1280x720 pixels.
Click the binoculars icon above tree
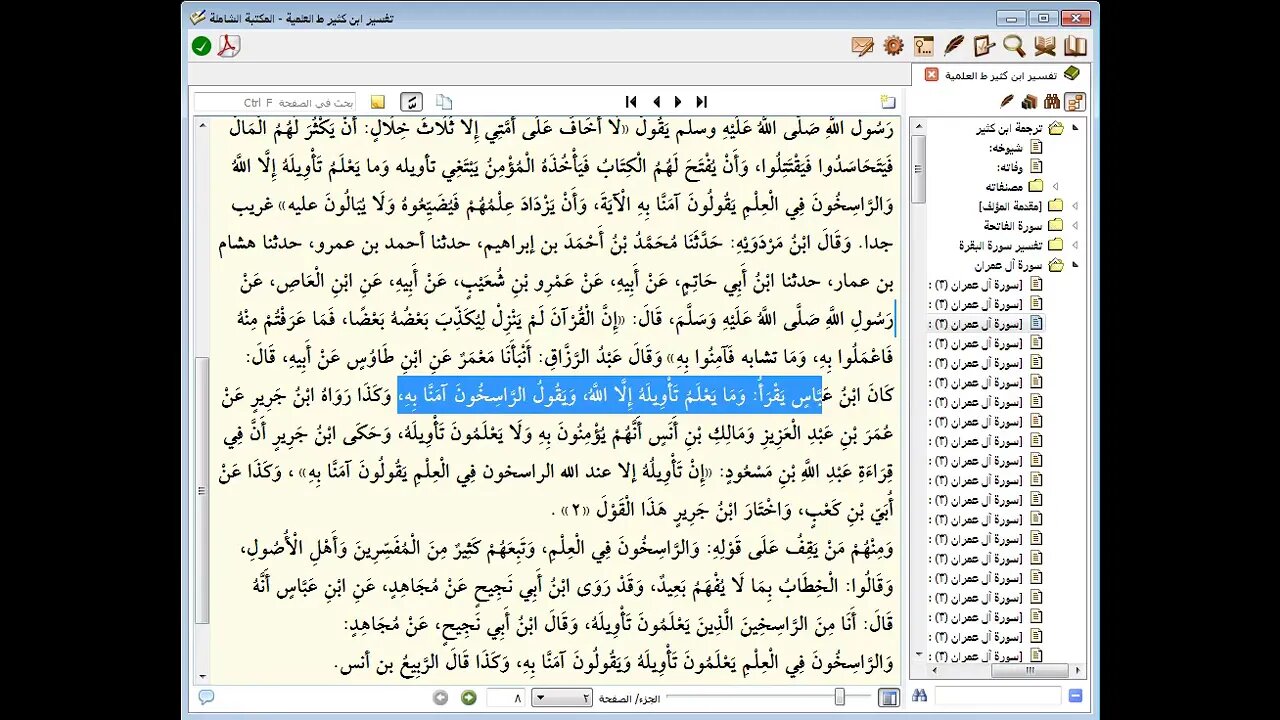(1052, 102)
